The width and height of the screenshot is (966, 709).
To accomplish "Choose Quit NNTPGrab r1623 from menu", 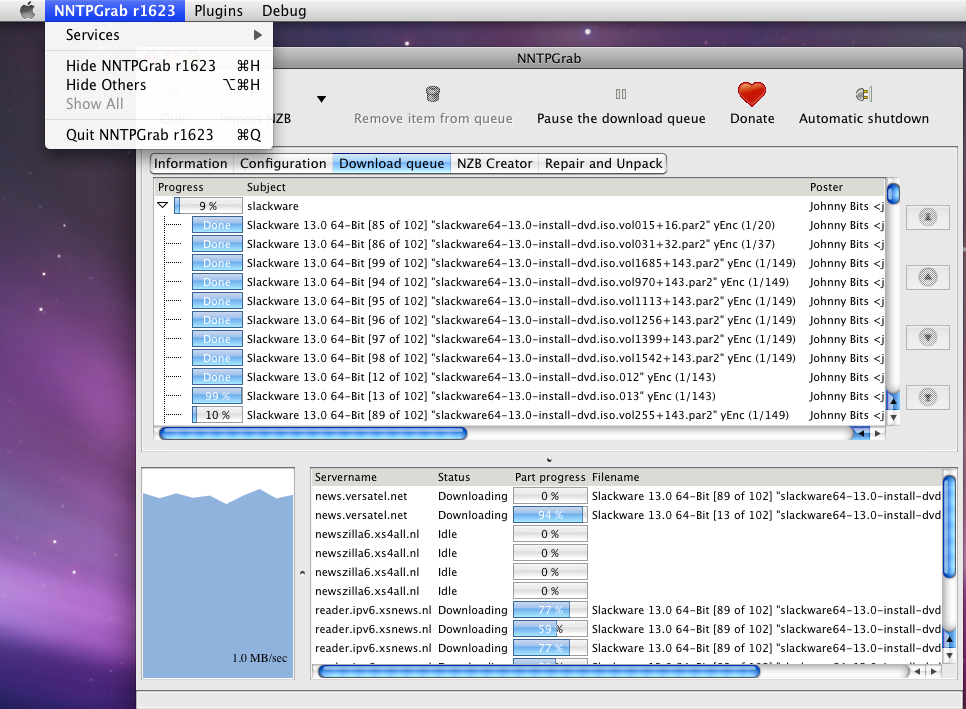I will (140, 134).
